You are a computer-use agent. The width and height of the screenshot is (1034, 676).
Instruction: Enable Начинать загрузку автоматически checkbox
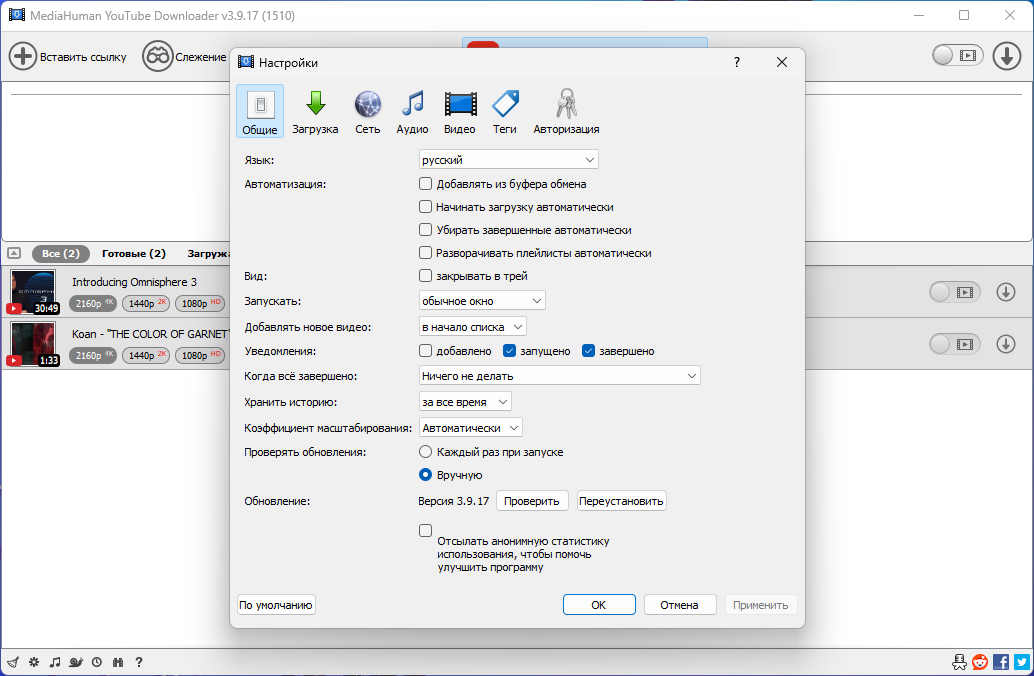[425, 206]
